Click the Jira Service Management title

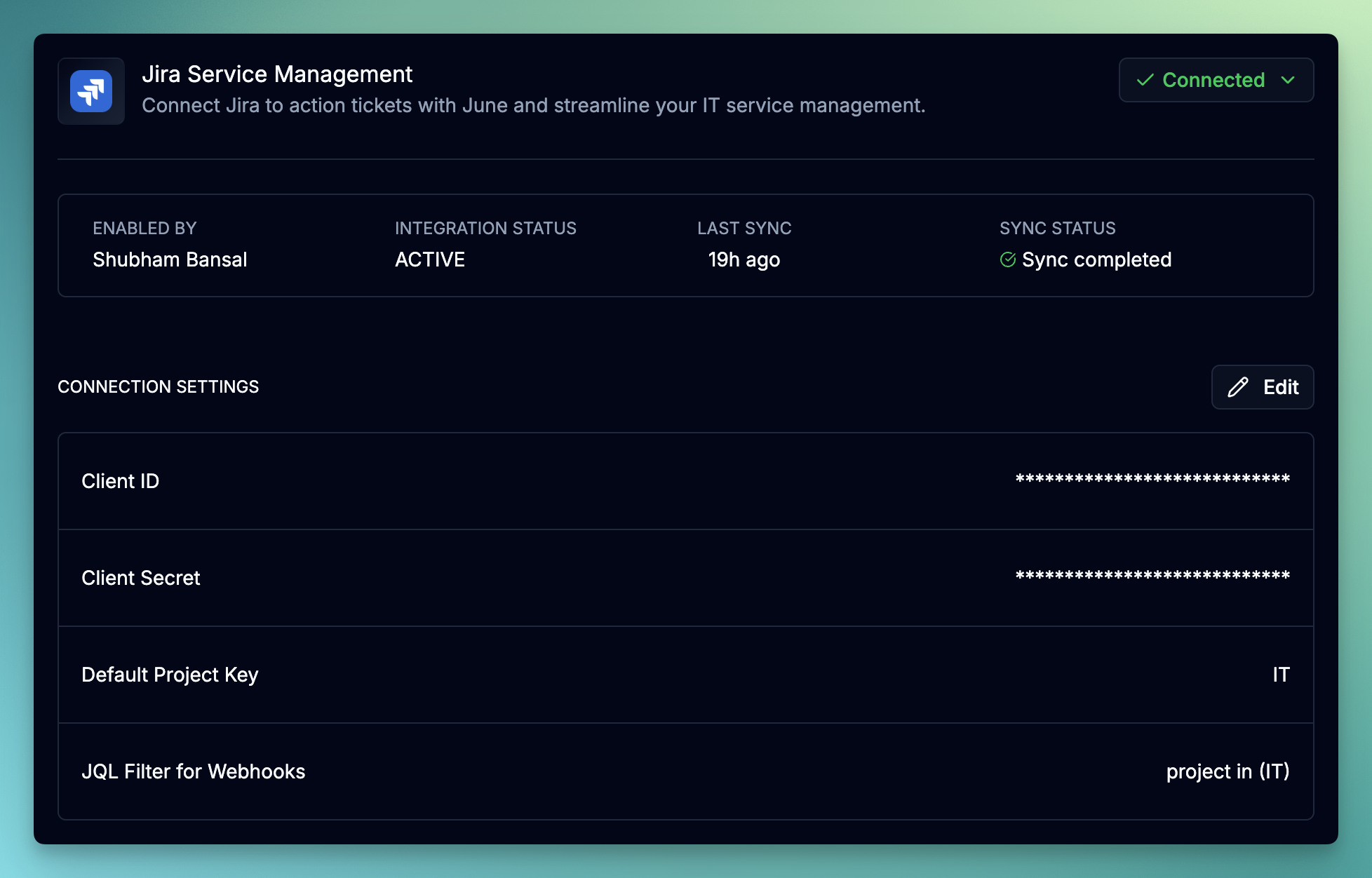(x=278, y=74)
